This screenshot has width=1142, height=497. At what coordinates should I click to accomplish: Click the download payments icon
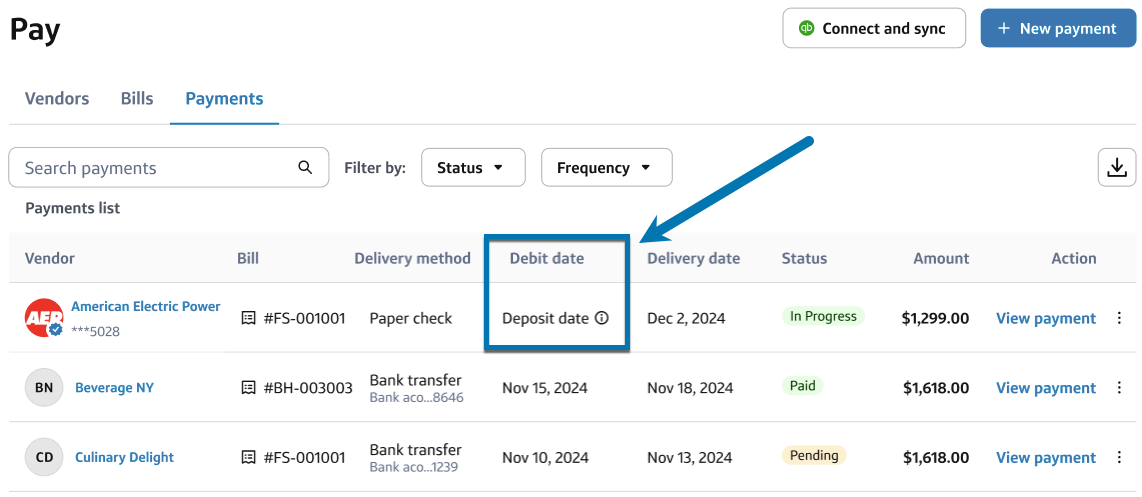click(x=1117, y=167)
